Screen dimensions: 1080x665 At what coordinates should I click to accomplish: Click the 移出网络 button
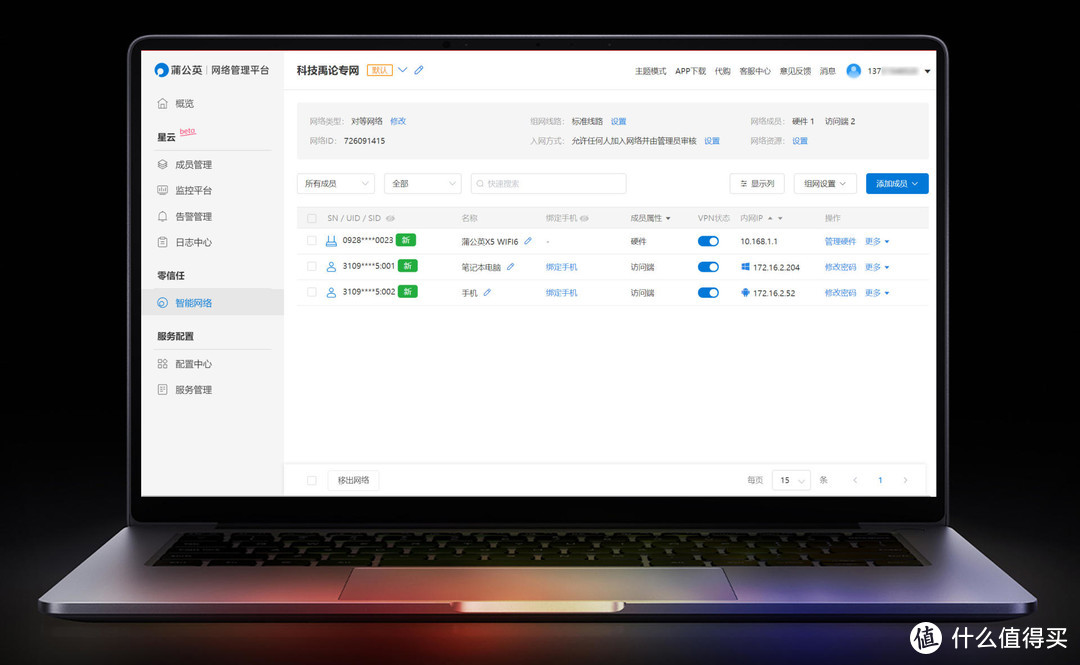[353, 480]
